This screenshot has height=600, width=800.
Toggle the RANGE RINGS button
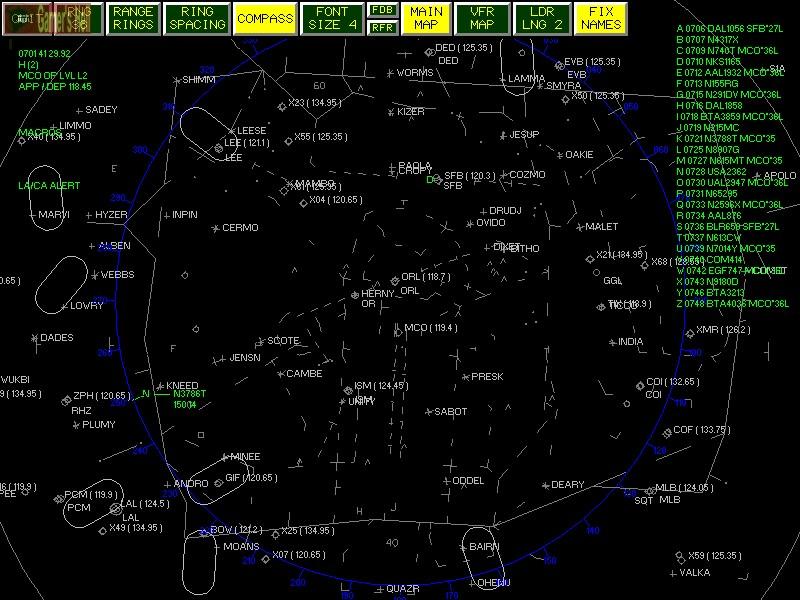133,18
